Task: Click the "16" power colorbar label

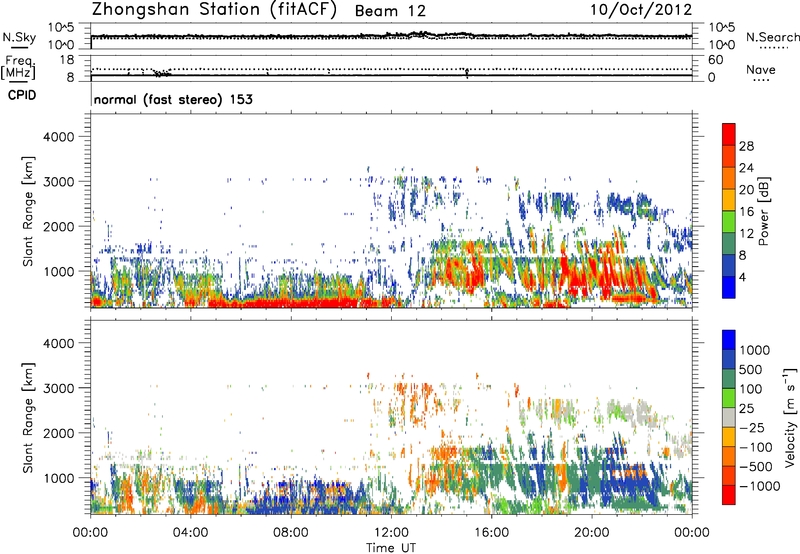Action: tap(746, 212)
